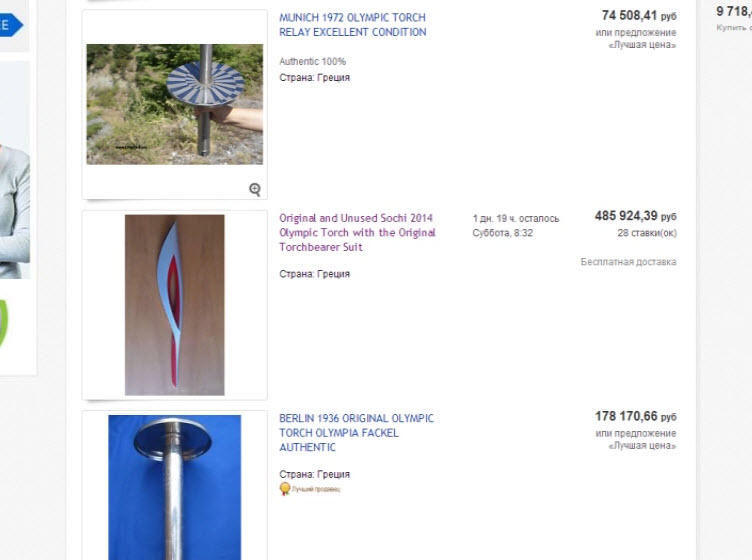Click the 74 508,41 руб price
This screenshot has height=560, width=752.
point(639,16)
